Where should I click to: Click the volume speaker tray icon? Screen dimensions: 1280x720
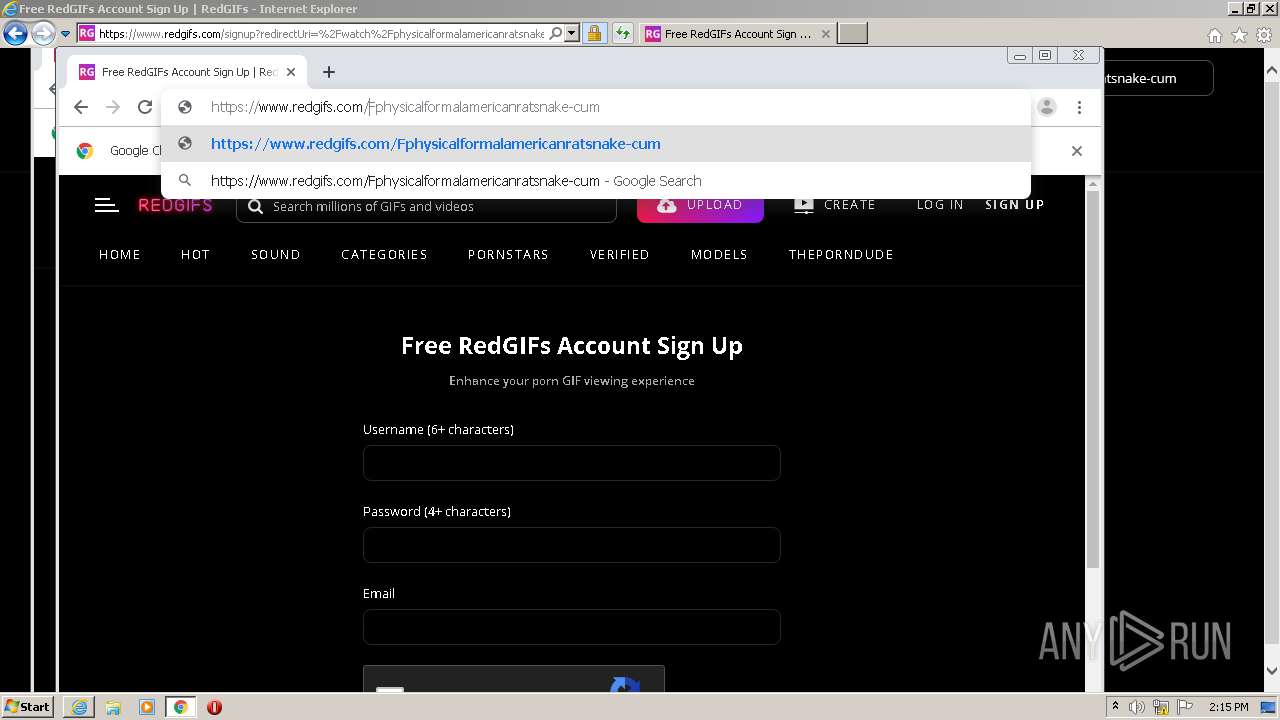pyautogui.click(x=1137, y=707)
